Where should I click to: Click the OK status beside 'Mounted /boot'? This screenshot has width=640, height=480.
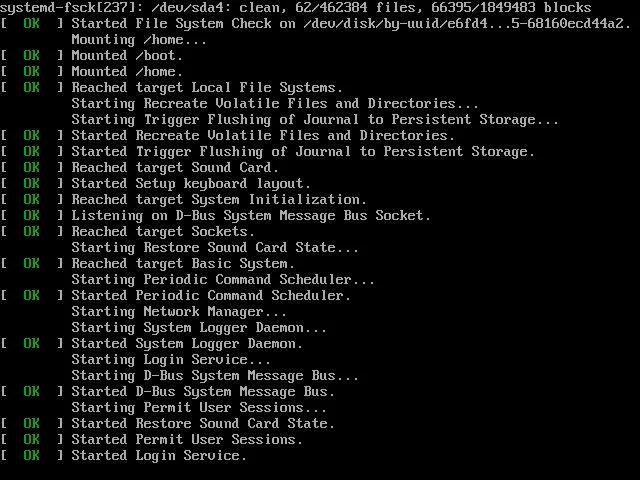31,55
